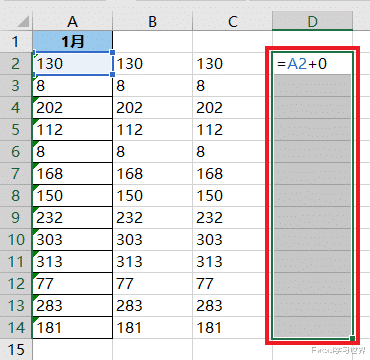Click cell C2 containing 130
370x360 pixels.
(x=232, y=63)
